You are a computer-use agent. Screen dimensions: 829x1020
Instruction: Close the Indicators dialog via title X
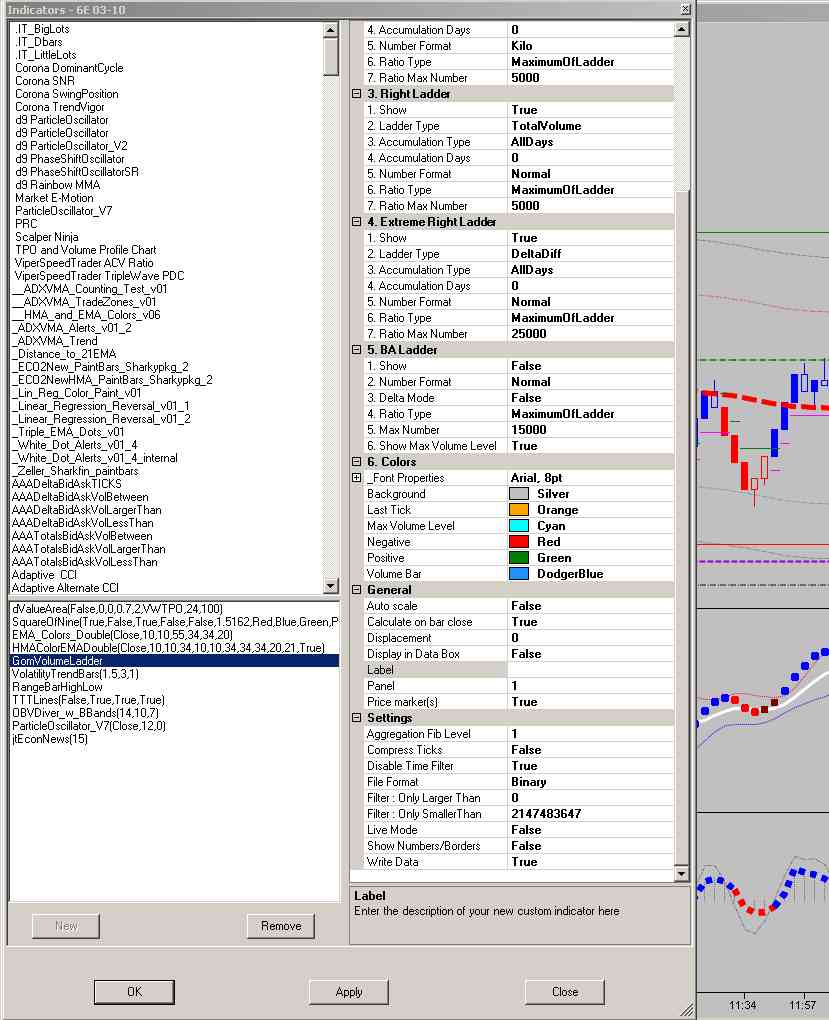[685, 9]
